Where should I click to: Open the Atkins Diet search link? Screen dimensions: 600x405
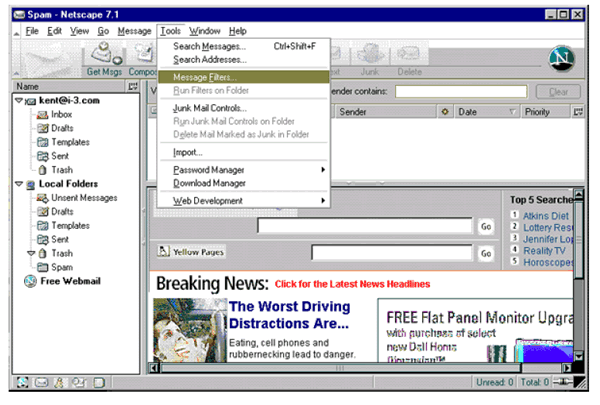546,216
